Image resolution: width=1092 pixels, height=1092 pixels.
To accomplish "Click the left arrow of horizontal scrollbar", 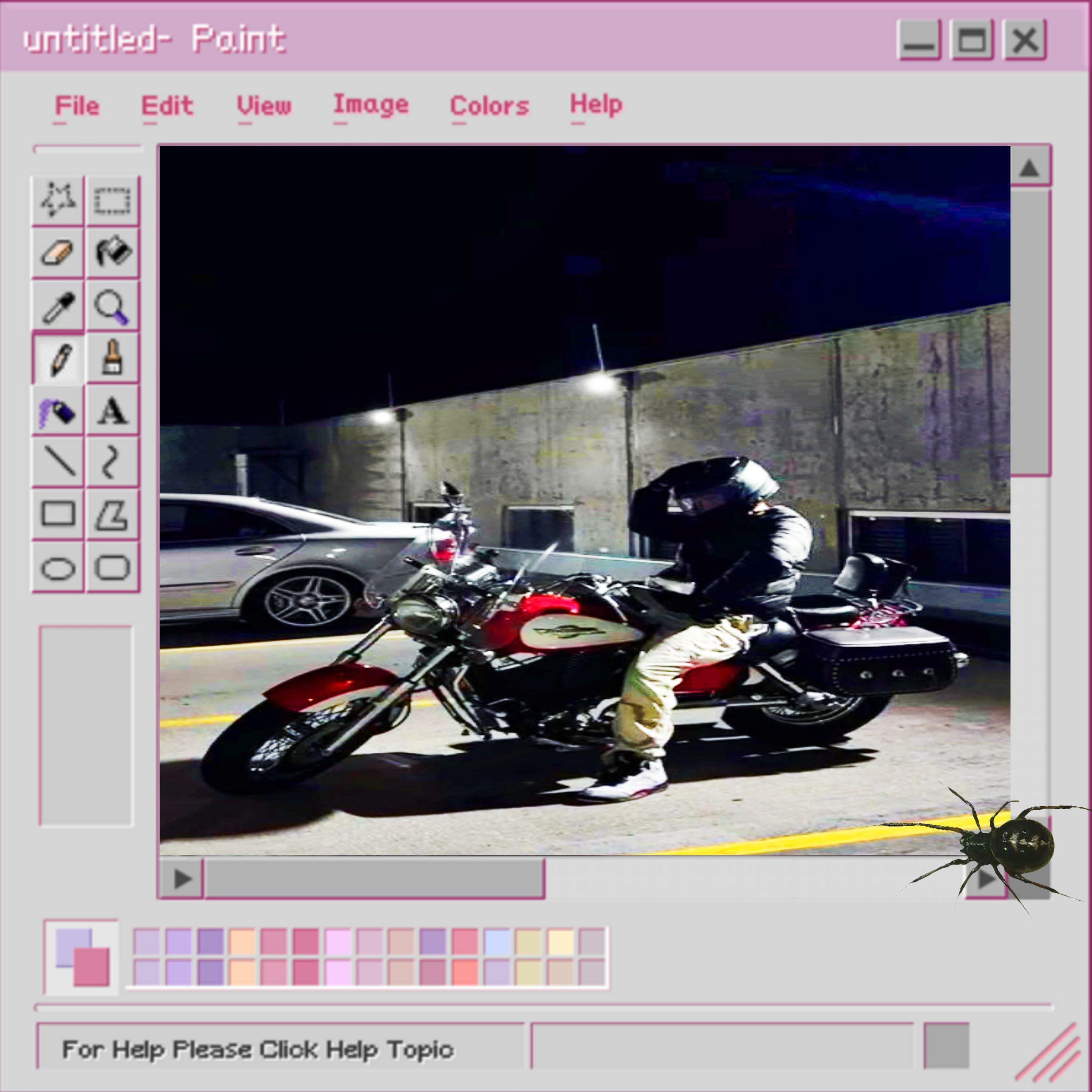I will 182,878.
